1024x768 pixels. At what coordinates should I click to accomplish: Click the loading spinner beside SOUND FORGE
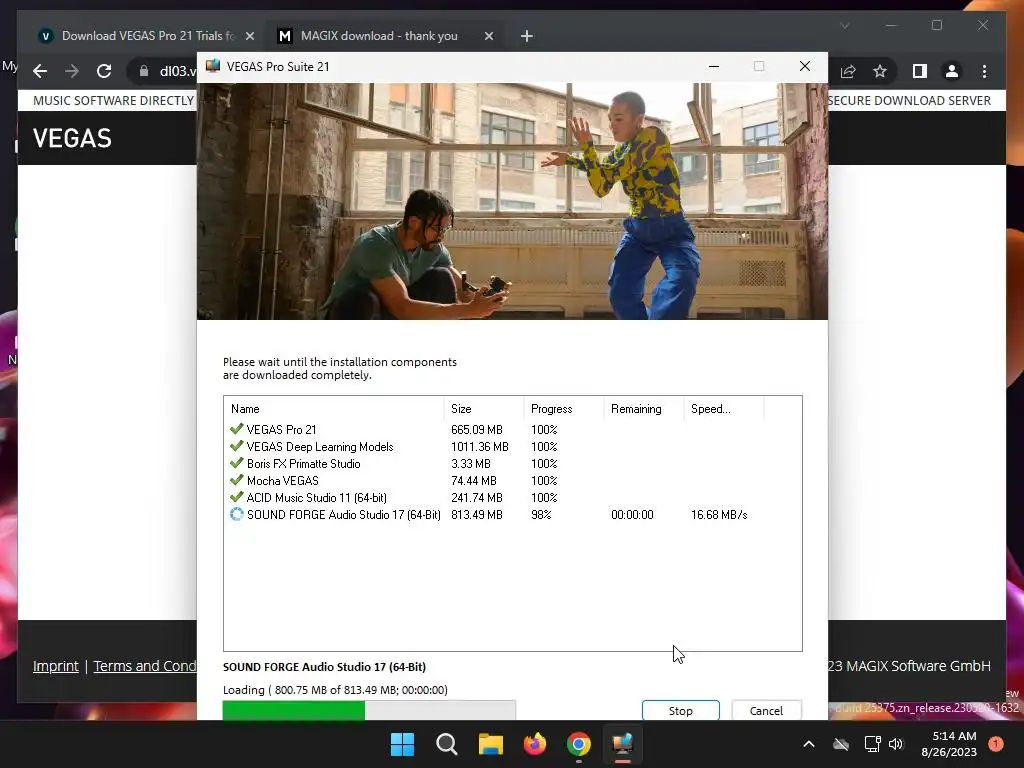tap(236, 514)
